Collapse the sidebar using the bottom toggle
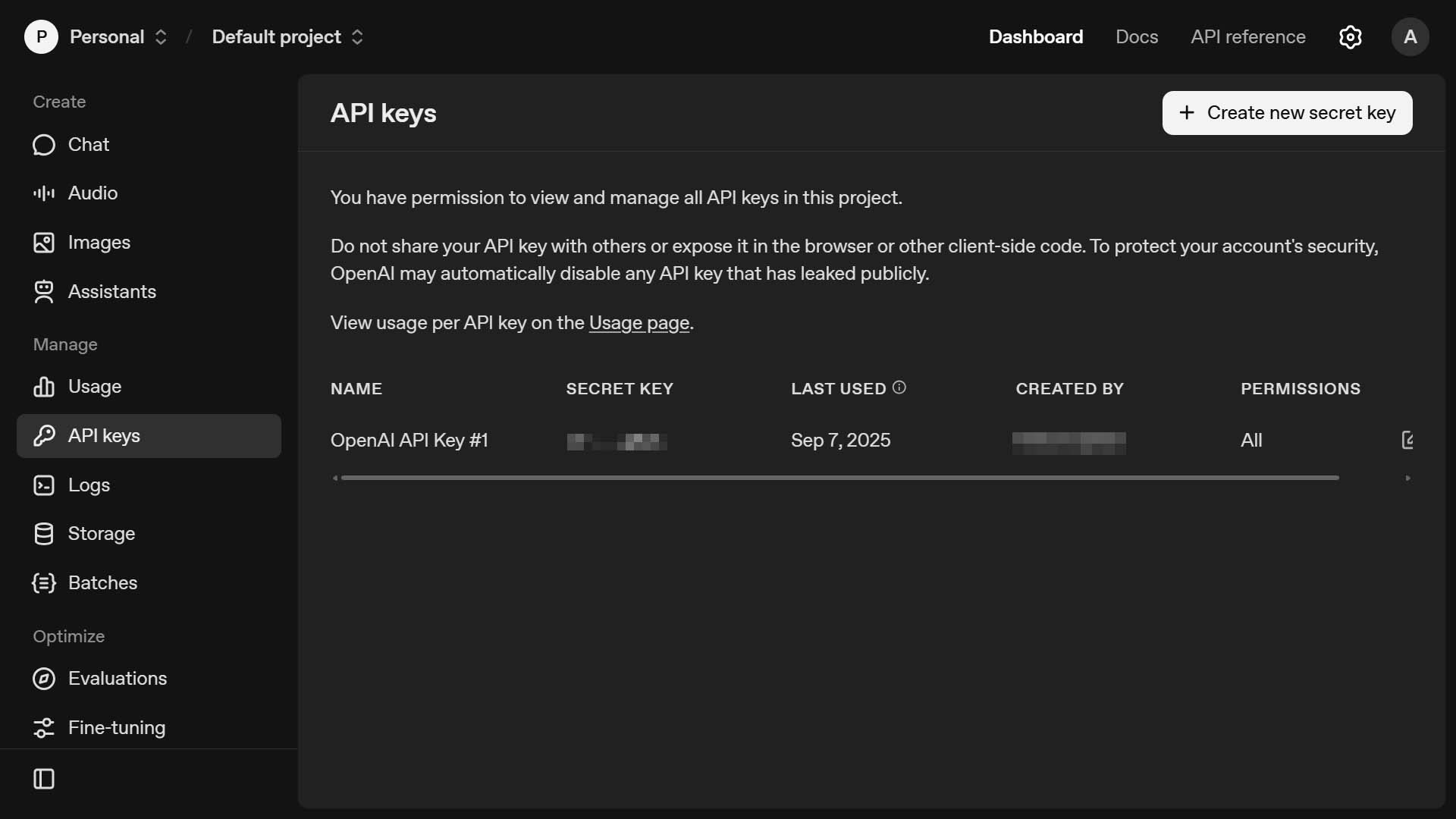 [x=45, y=779]
